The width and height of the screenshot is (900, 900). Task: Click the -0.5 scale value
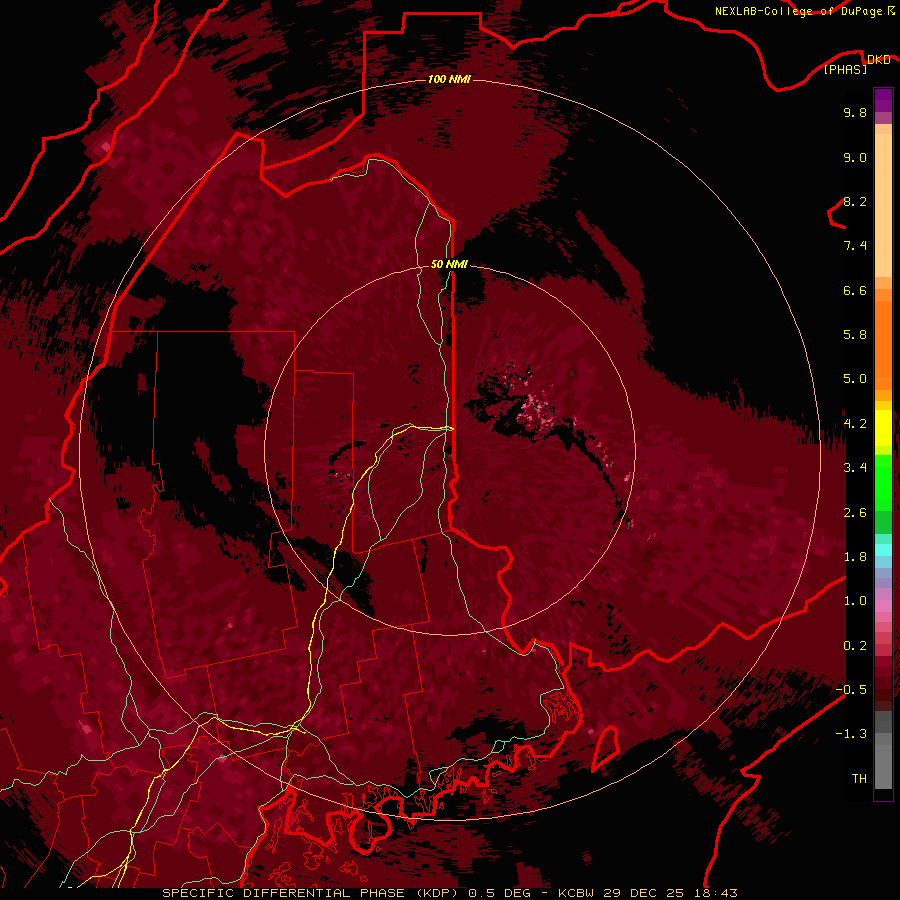coord(851,690)
